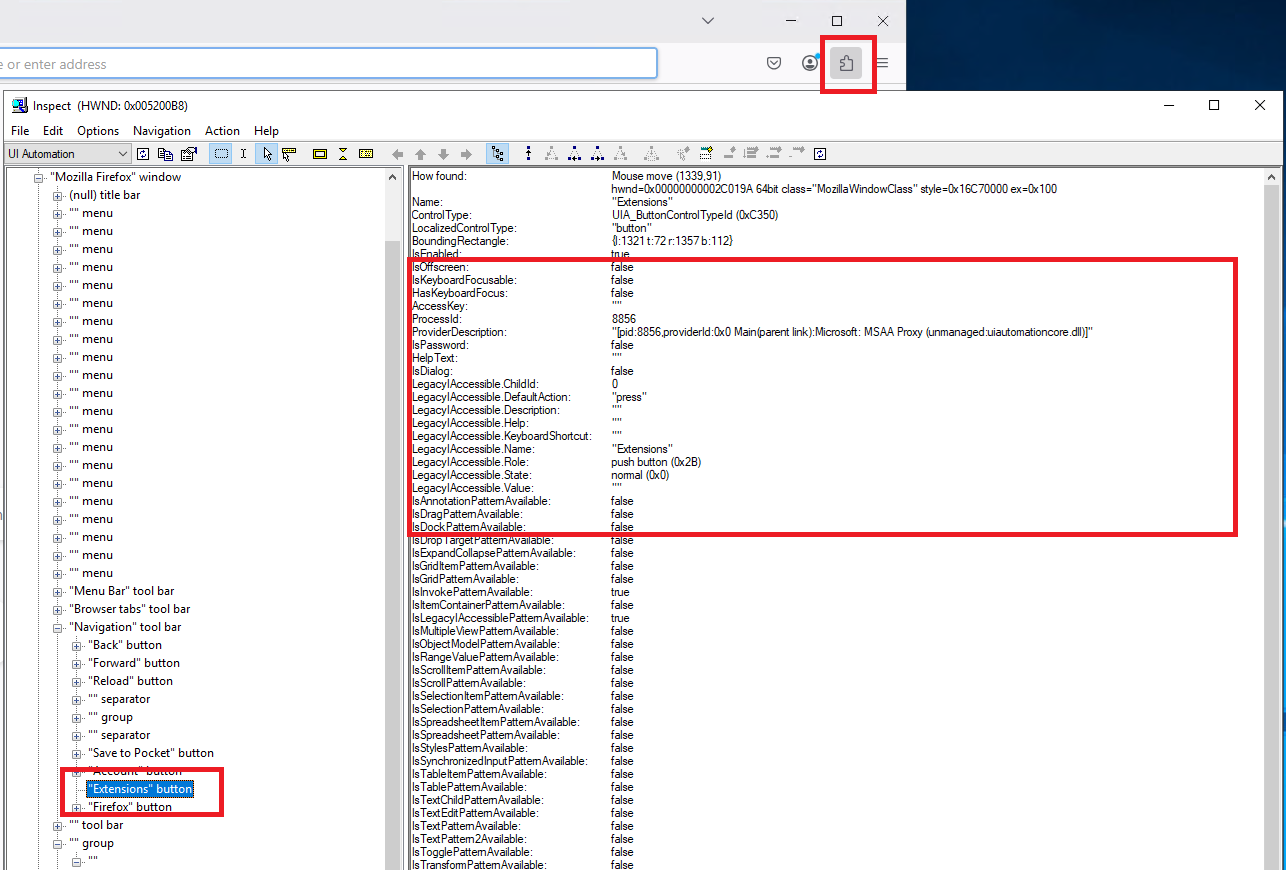Click the "ProcessId:" value 8856
Screen dimensions: 1286x870
[623, 319]
